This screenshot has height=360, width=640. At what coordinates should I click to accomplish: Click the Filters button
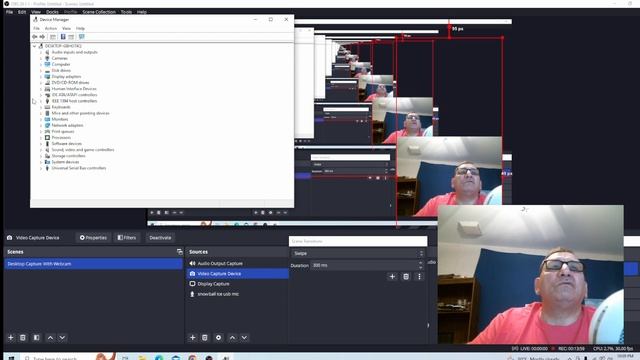click(x=127, y=238)
